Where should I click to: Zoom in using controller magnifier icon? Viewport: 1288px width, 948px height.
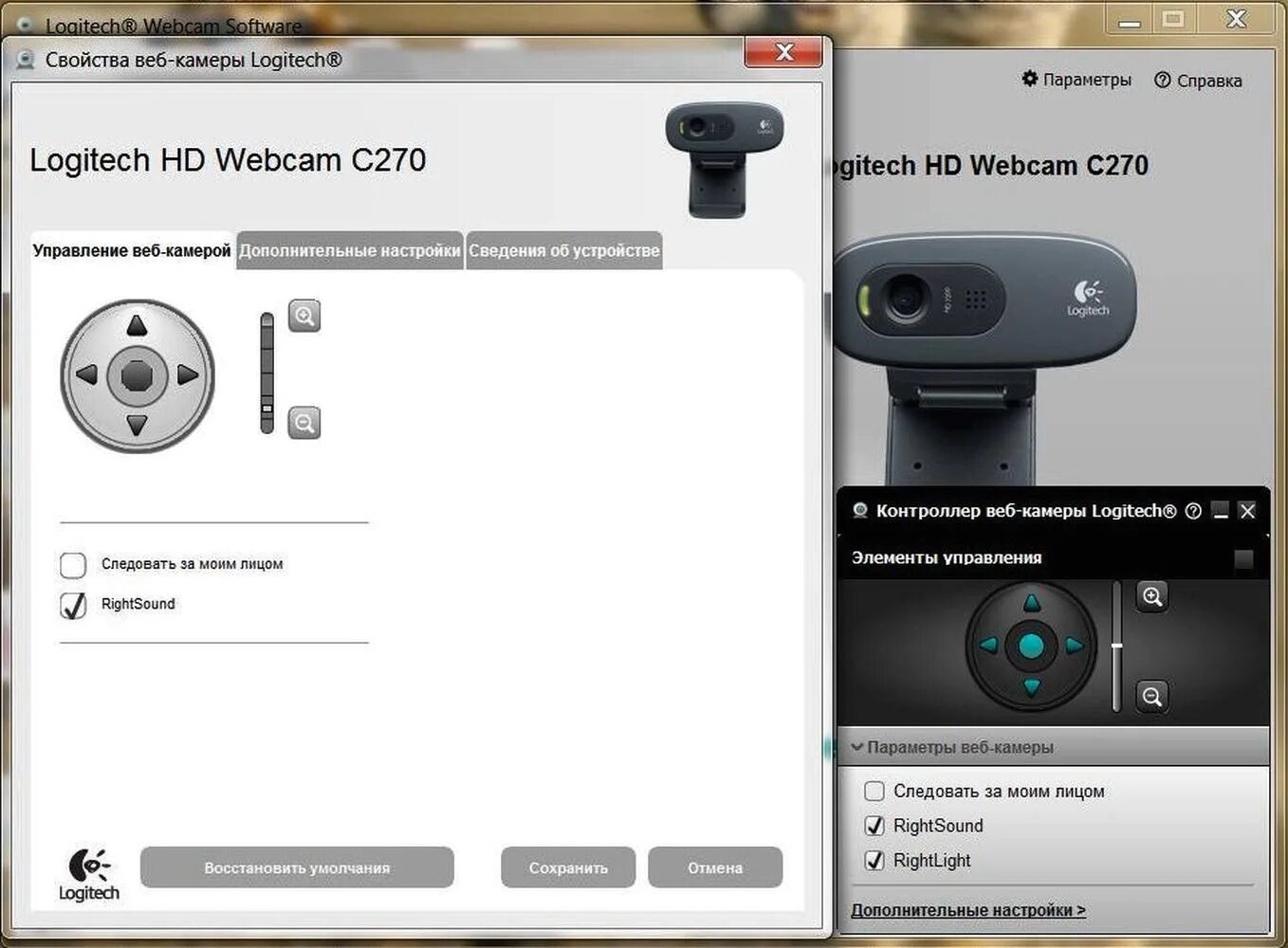[1152, 596]
